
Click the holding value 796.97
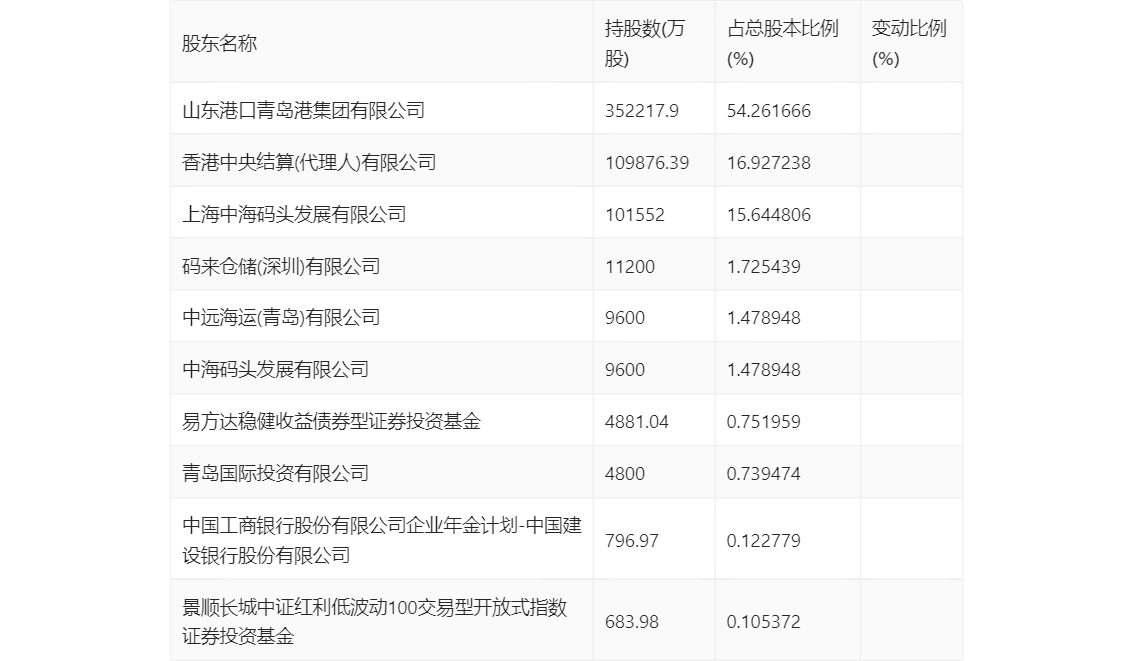click(x=631, y=541)
